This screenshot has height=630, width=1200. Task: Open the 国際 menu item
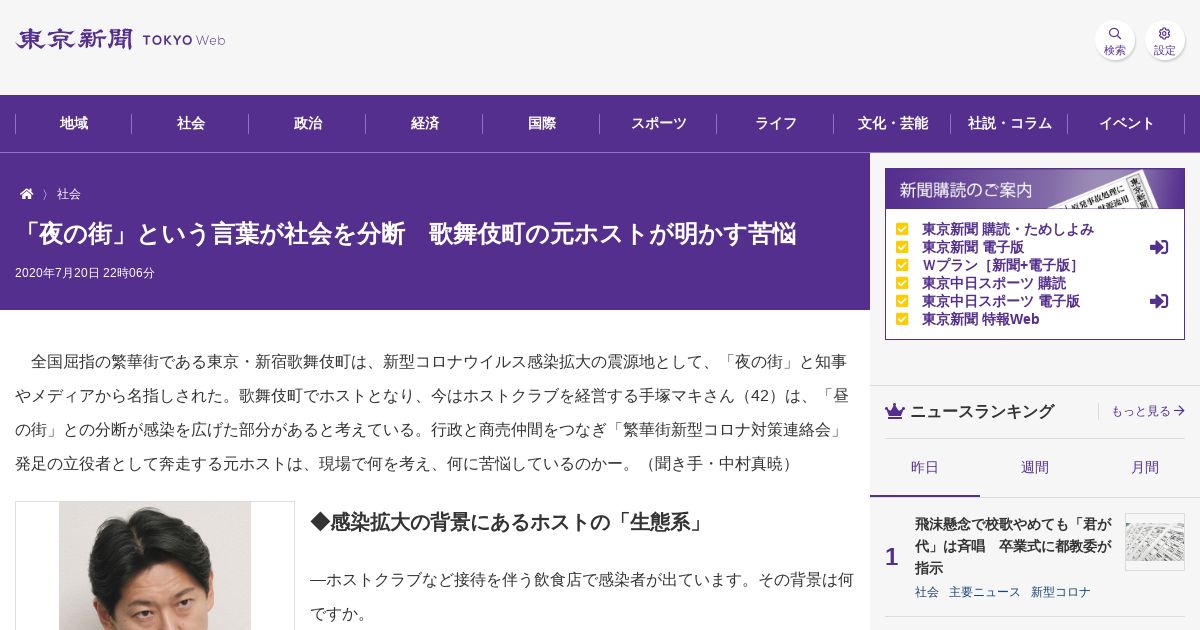coord(542,124)
